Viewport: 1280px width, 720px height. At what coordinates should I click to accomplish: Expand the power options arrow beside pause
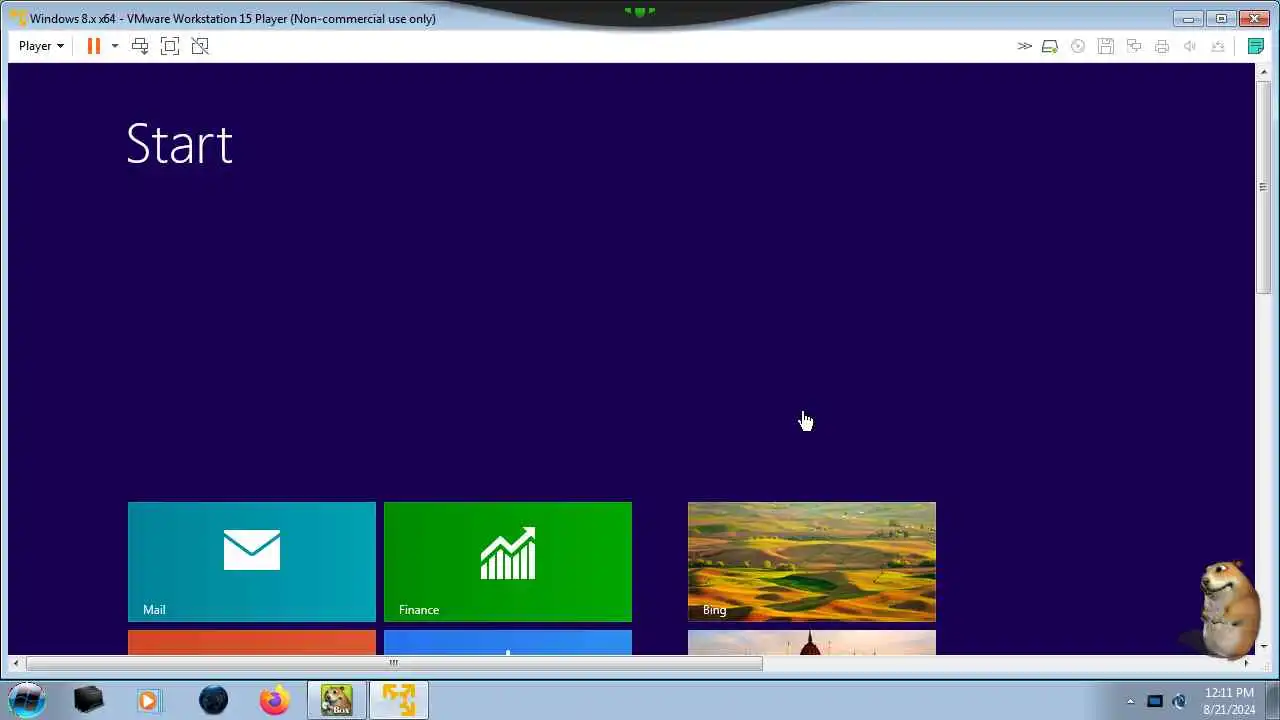tap(114, 46)
